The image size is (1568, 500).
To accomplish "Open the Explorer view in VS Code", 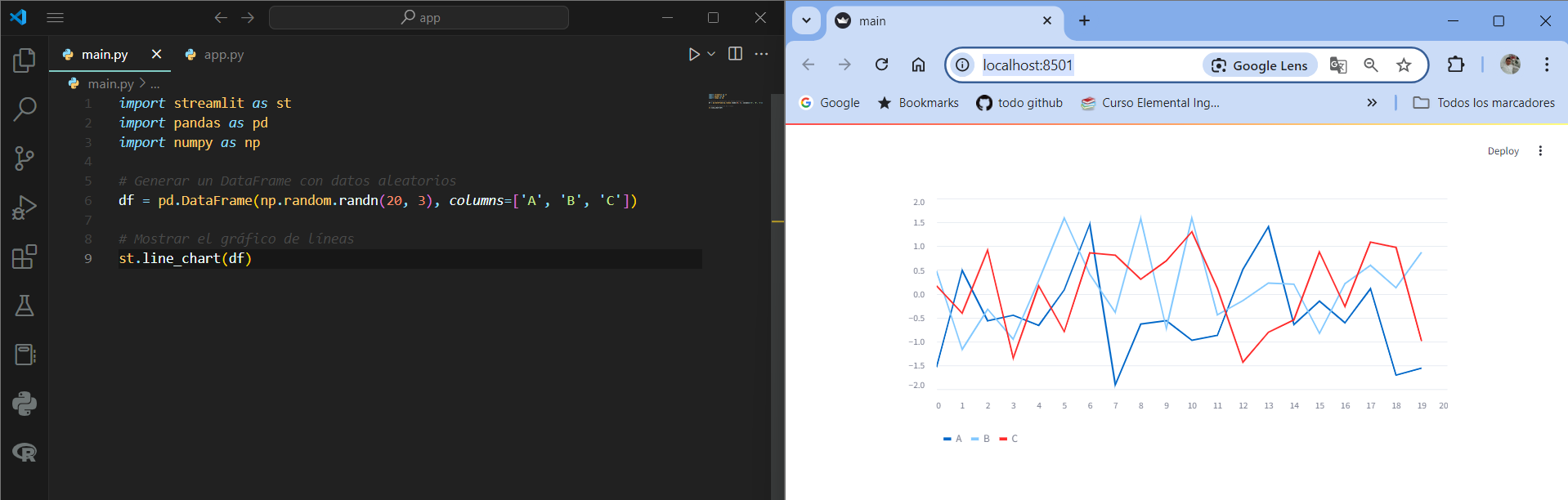I will [25, 60].
